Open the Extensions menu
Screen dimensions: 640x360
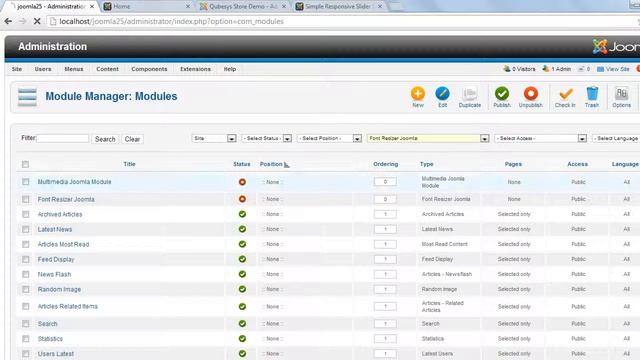196,69
